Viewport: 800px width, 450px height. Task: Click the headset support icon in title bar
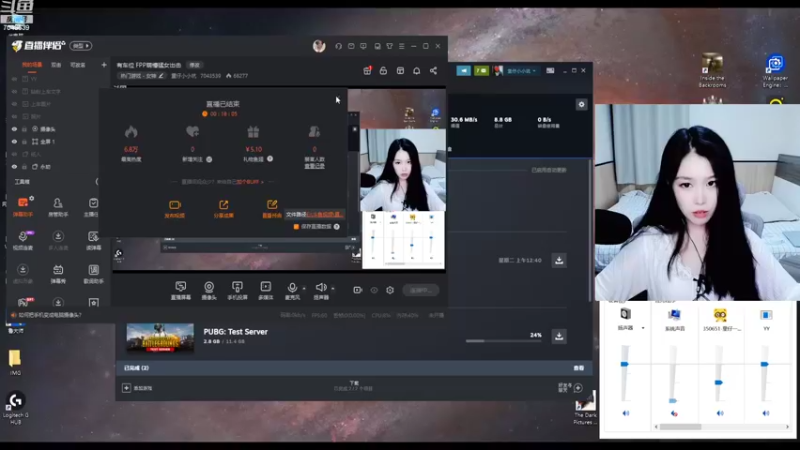point(338,46)
